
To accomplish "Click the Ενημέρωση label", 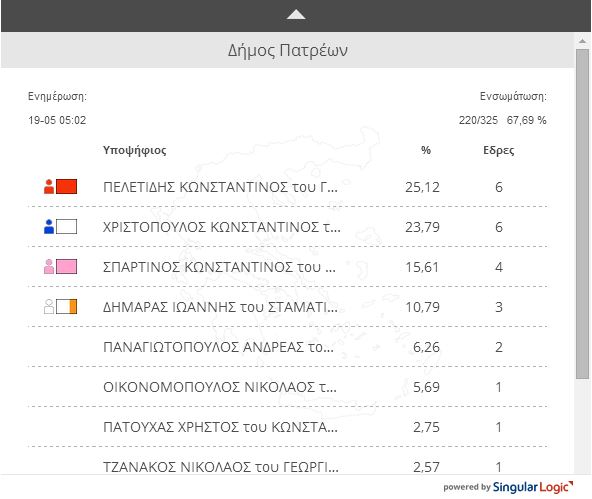I will pos(57,97).
